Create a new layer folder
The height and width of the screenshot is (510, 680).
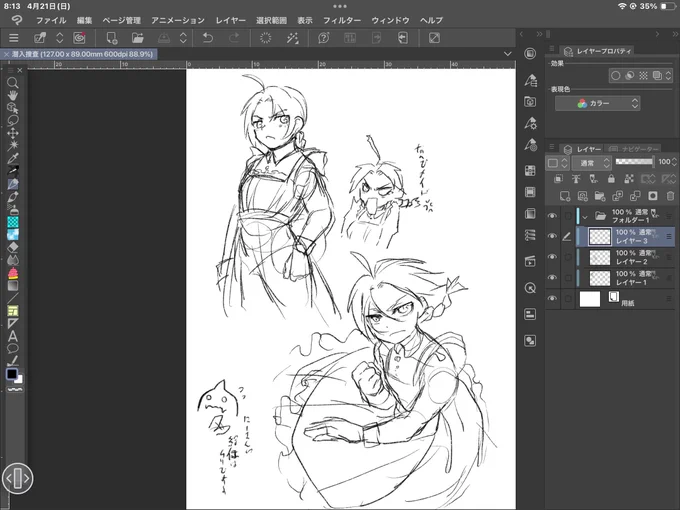[600, 196]
